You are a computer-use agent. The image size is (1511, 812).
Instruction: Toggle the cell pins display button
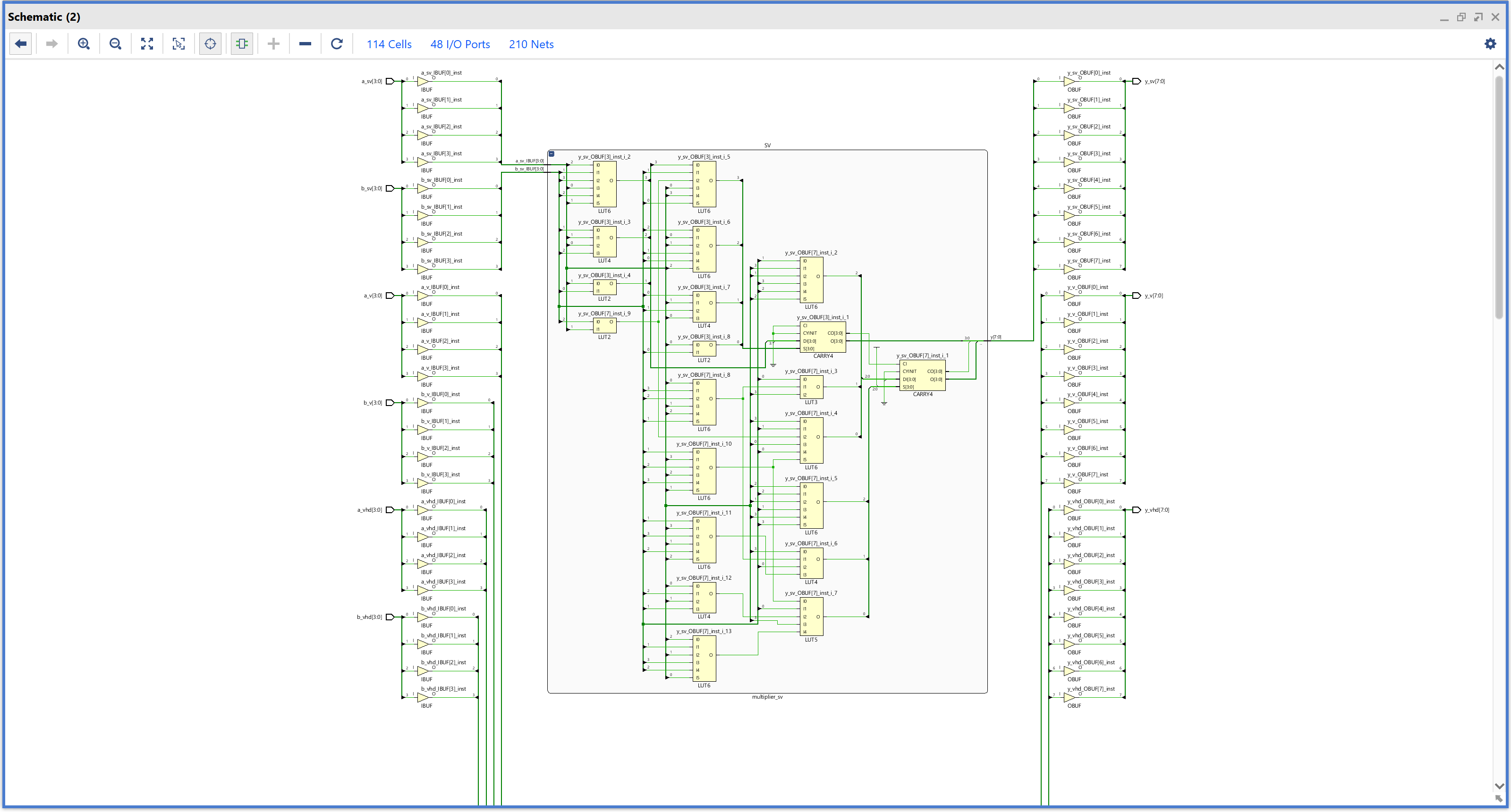coord(242,44)
